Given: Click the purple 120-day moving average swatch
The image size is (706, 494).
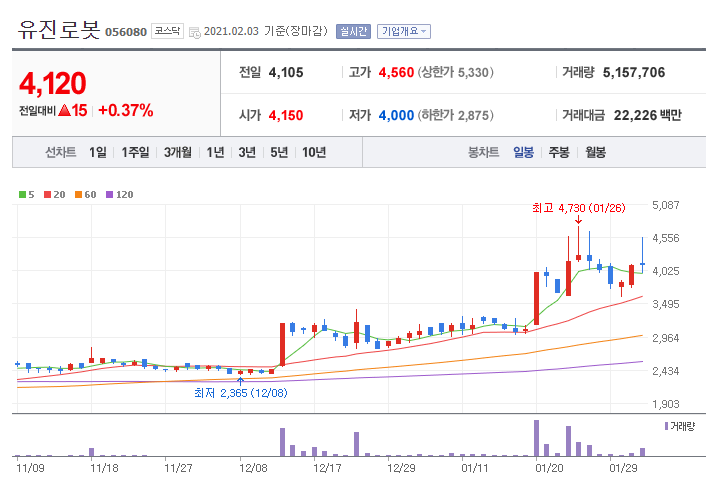Looking at the screenshot, I should (x=109, y=195).
